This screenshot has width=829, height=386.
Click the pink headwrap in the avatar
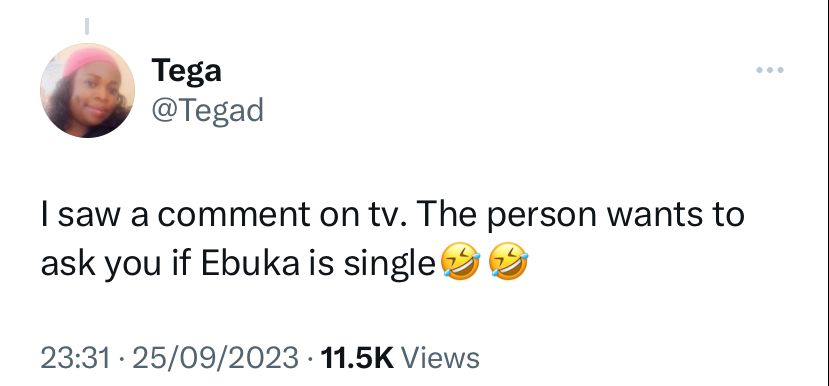pos(90,59)
